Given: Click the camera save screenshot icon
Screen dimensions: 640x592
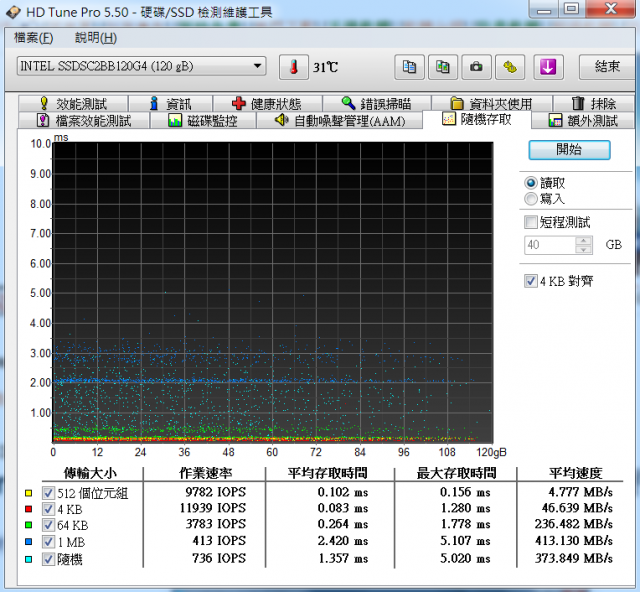Looking at the screenshot, I should pyautogui.click(x=476, y=67).
